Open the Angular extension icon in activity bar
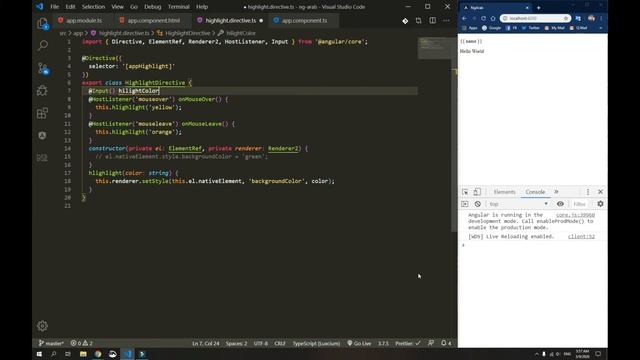Screen dimensions: 640x360 tap(42, 135)
